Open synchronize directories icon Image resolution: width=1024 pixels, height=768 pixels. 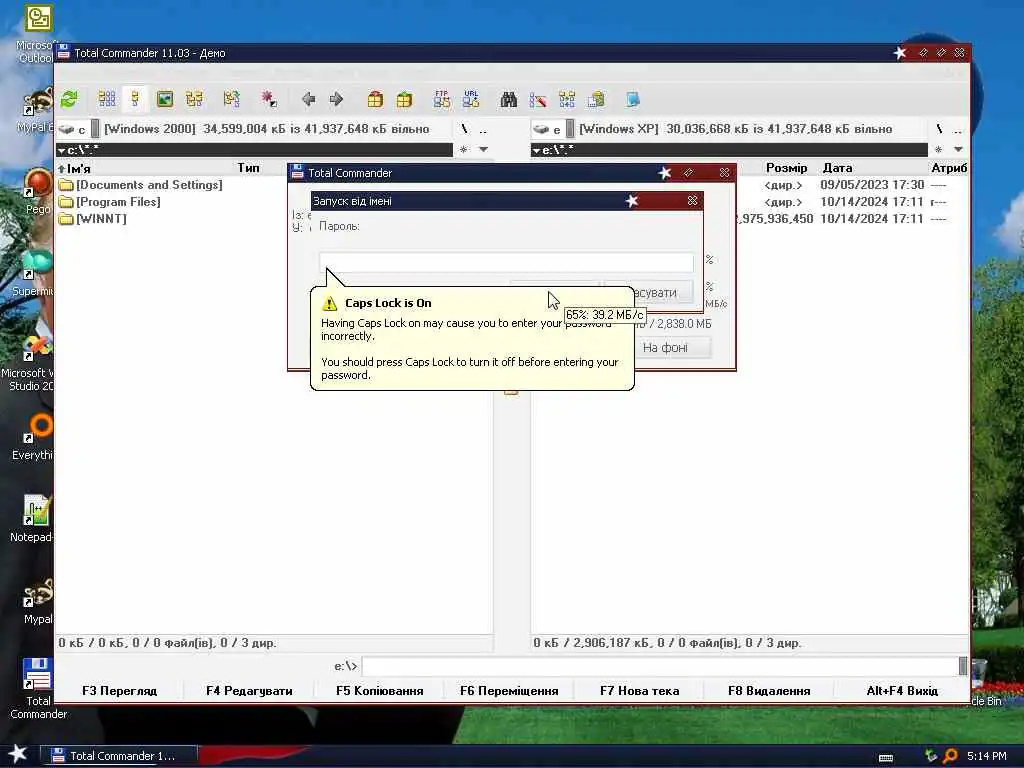pos(567,99)
